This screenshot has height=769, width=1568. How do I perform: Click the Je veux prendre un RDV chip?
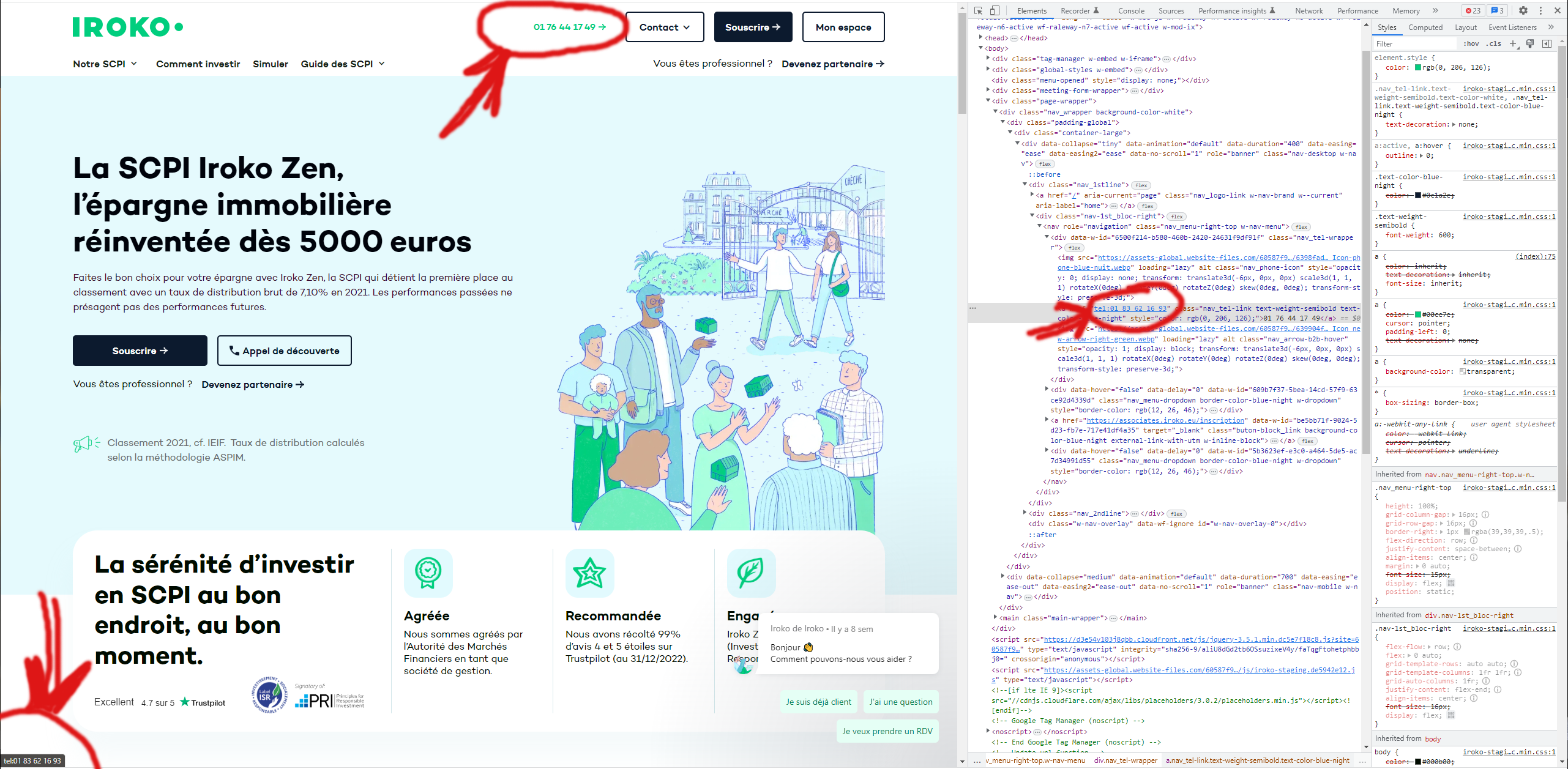coord(887,731)
